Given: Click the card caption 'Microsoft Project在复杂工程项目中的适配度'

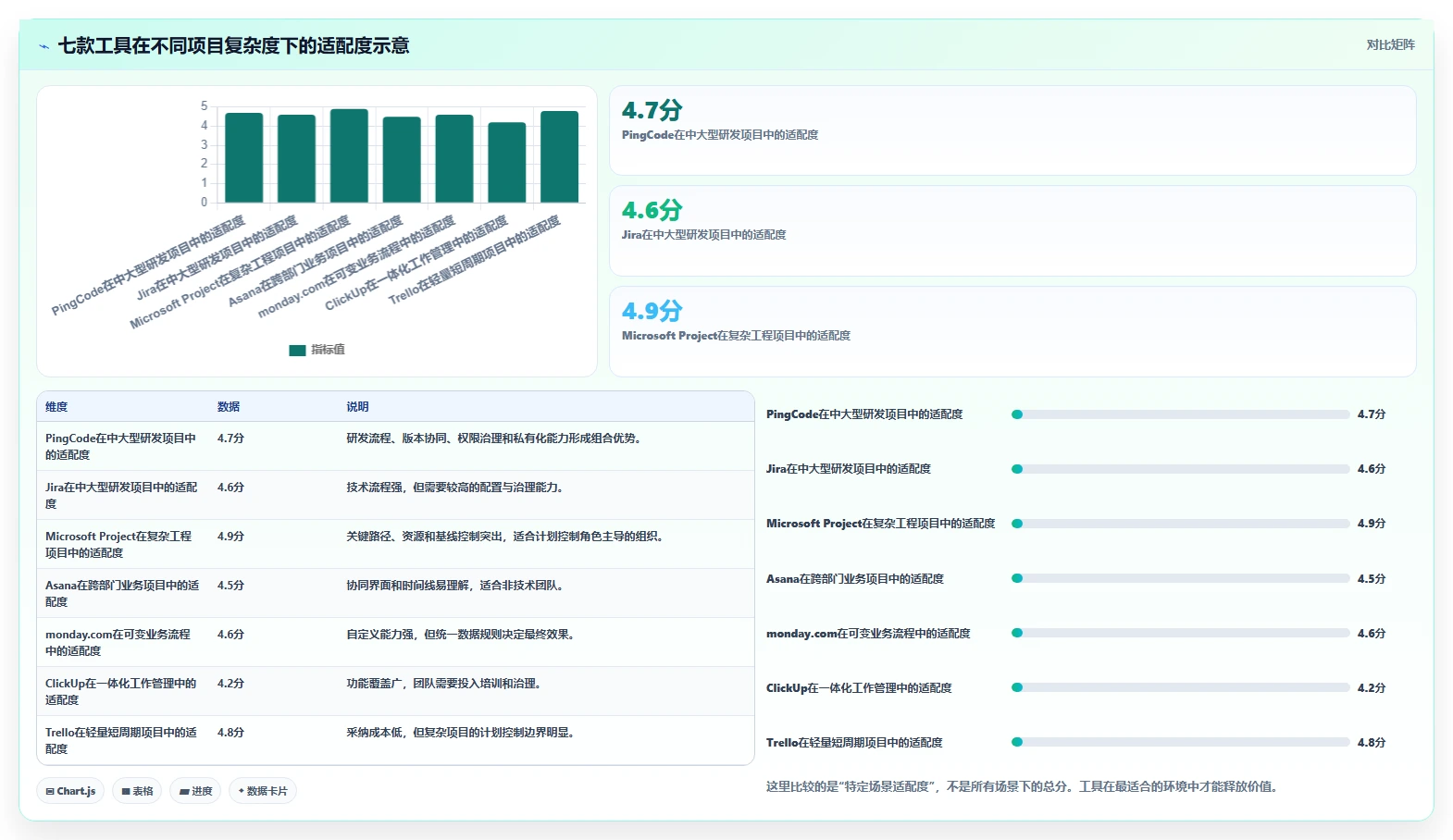Looking at the screenshot, I should tap(736, 336).
